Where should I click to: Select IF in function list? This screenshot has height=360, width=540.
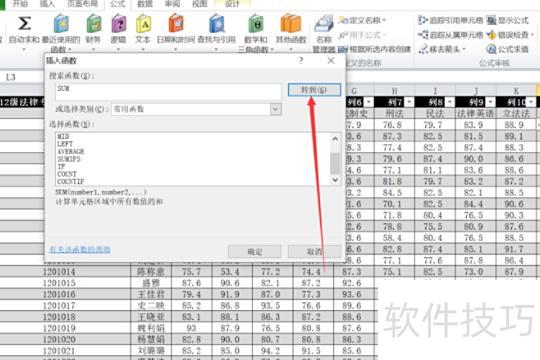click(61, 167)
